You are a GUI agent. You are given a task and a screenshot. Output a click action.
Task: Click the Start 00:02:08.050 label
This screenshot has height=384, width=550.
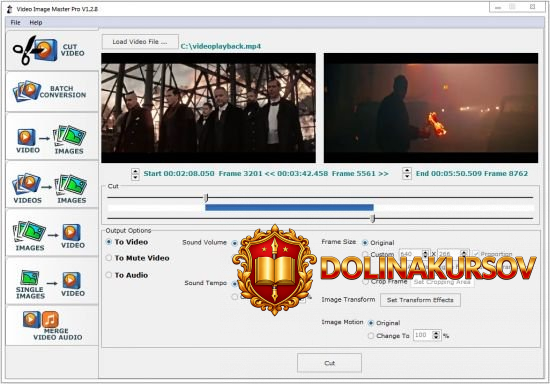pyautogui.click(x=179, y=174)
